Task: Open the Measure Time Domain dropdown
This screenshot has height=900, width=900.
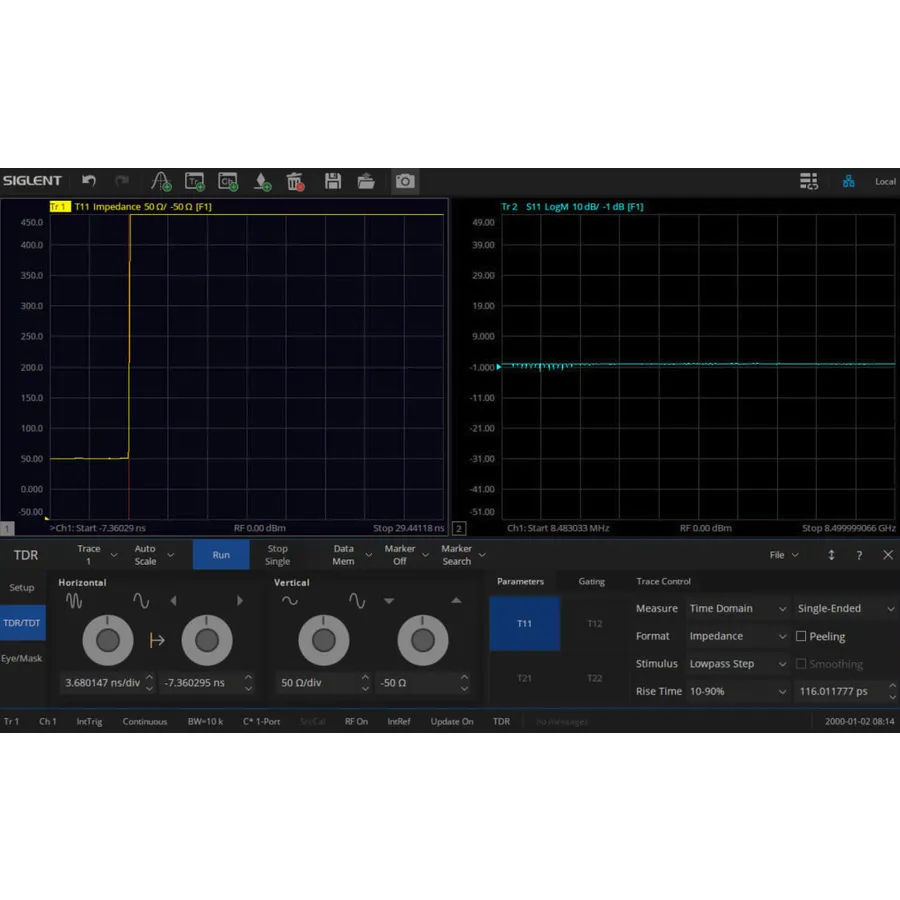Action: point(737,608)
